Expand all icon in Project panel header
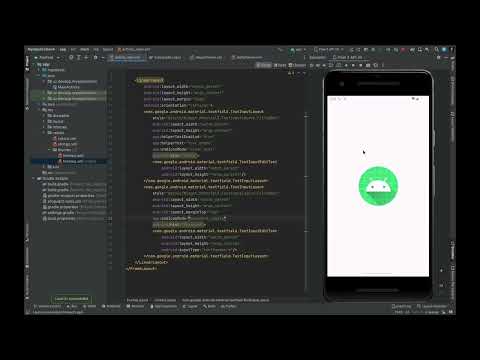480x360 pixels. click(x=79, y=58)
